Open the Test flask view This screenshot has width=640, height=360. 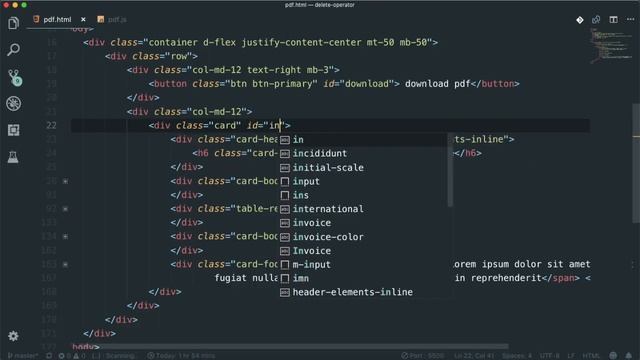(x=13, y=157)
